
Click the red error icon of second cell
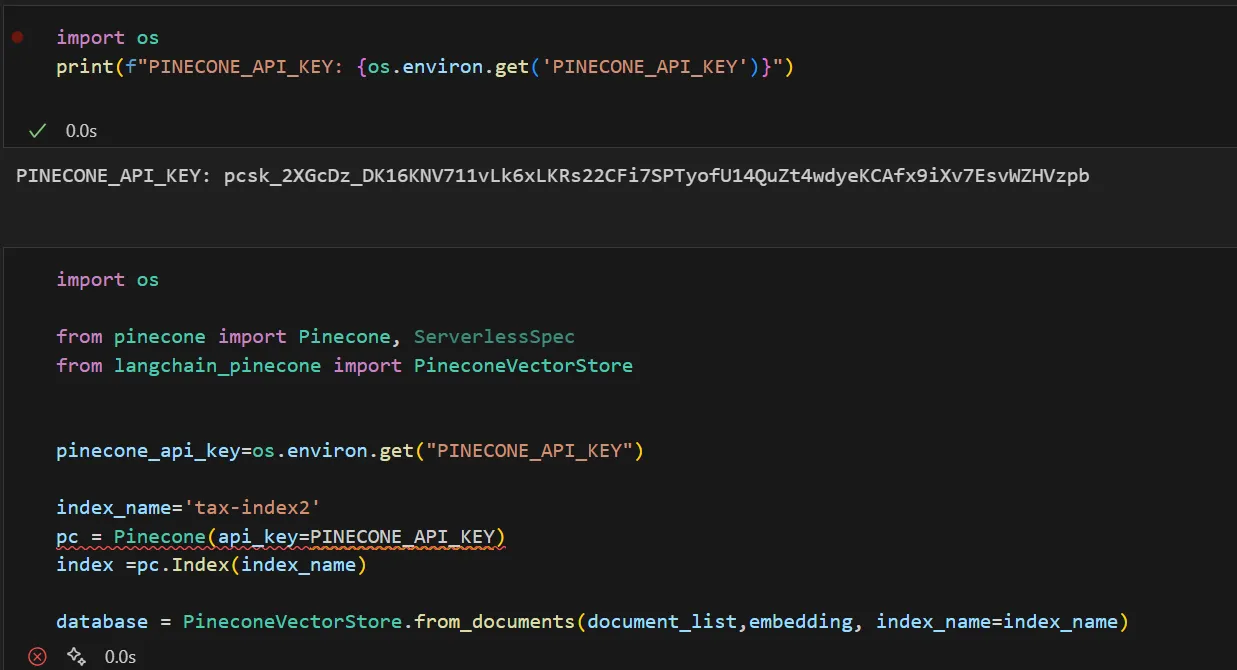37,656
